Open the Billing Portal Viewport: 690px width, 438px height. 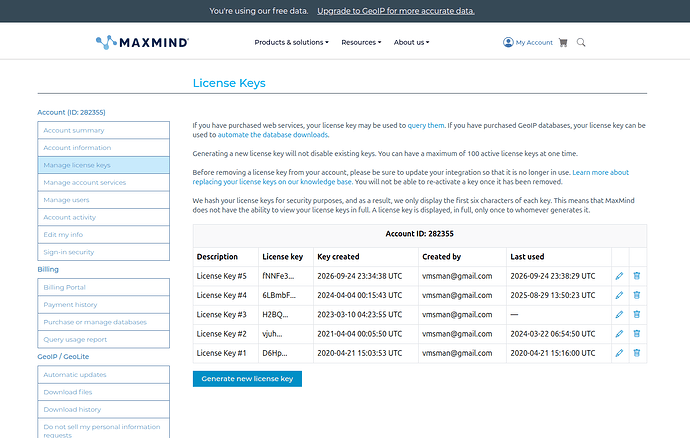pos(103,287)
